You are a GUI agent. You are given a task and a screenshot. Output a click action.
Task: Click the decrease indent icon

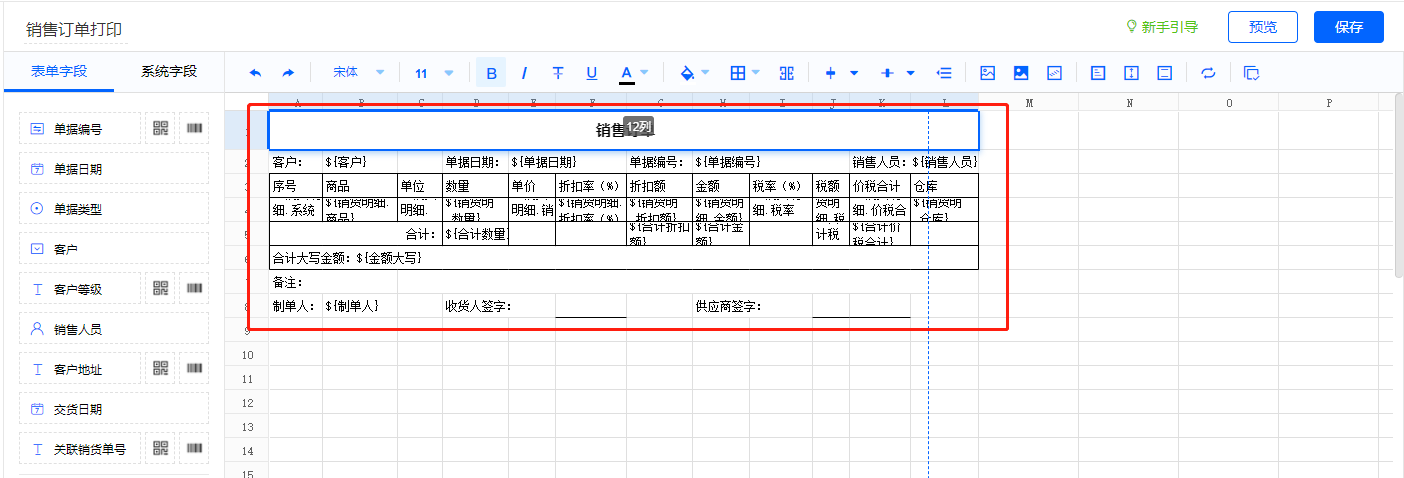pyautogui.click(x=943, y=73)
